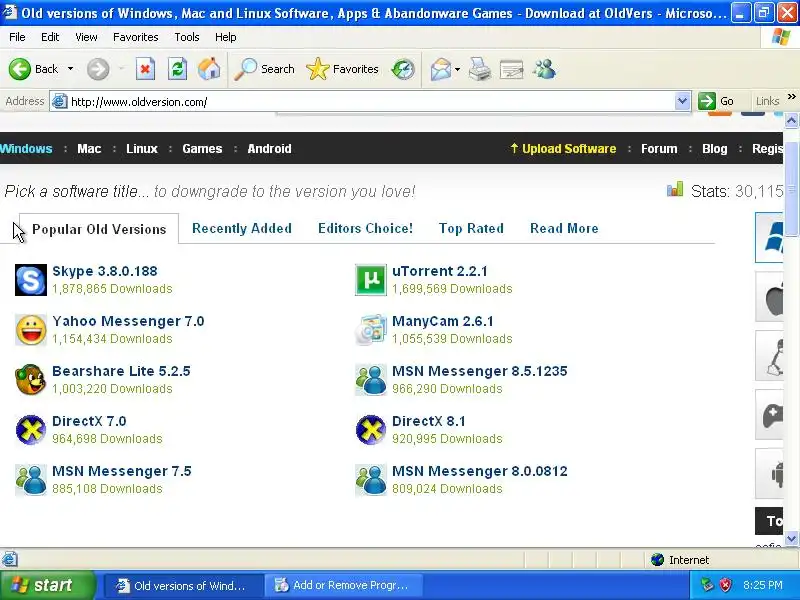Image resolution: width=800 pixels, height=600 pixels.
Task: Click the DirectX 8.1 icon
Action: tap(371, 430)
